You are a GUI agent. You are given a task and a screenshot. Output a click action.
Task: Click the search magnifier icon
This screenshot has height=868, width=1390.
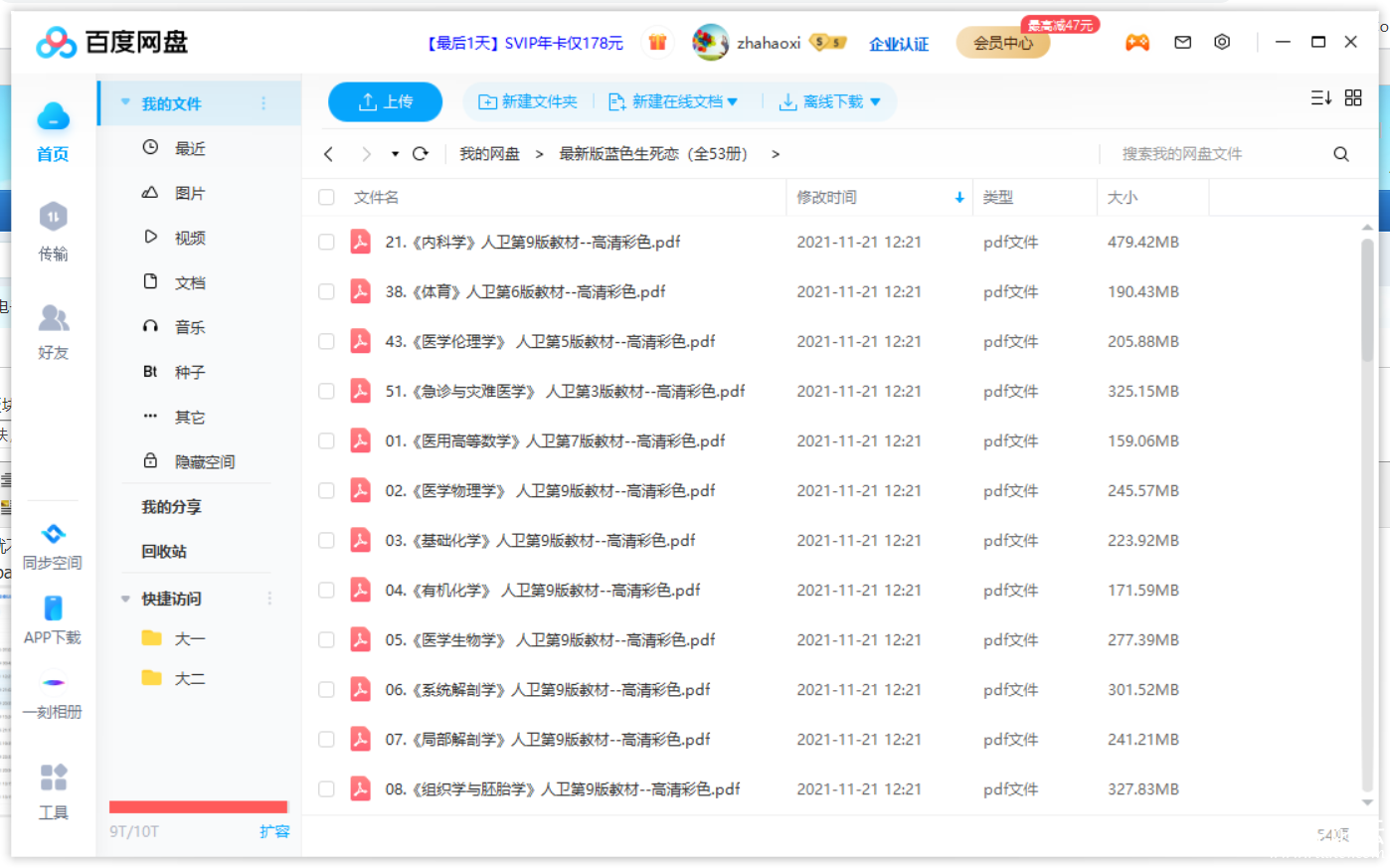point(1341,154)
